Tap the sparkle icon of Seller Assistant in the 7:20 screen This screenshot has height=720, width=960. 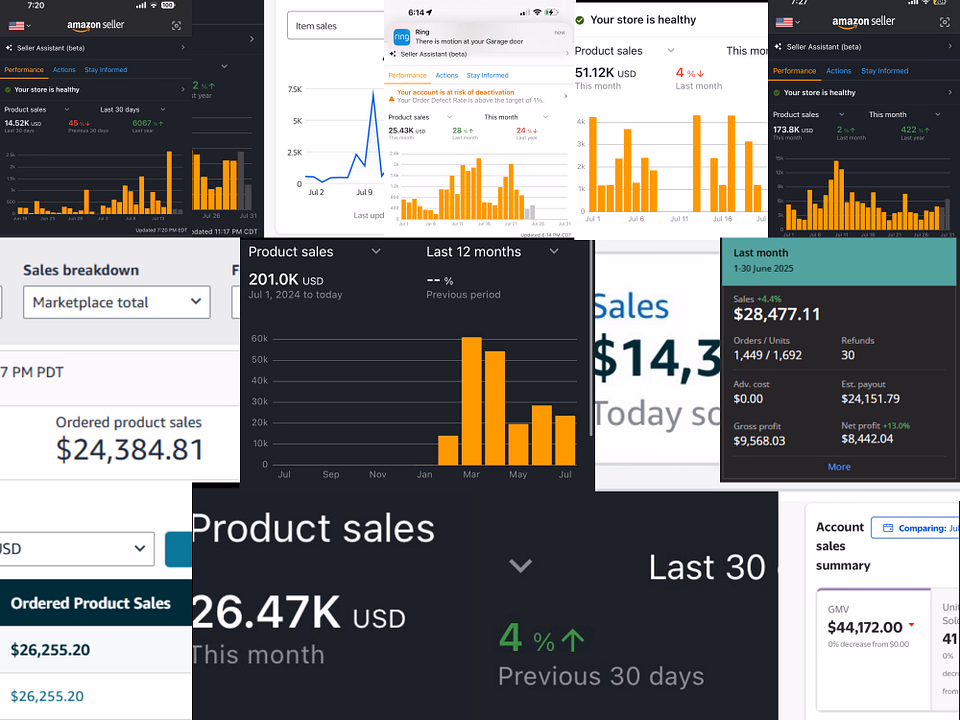(x=9, y=48)
